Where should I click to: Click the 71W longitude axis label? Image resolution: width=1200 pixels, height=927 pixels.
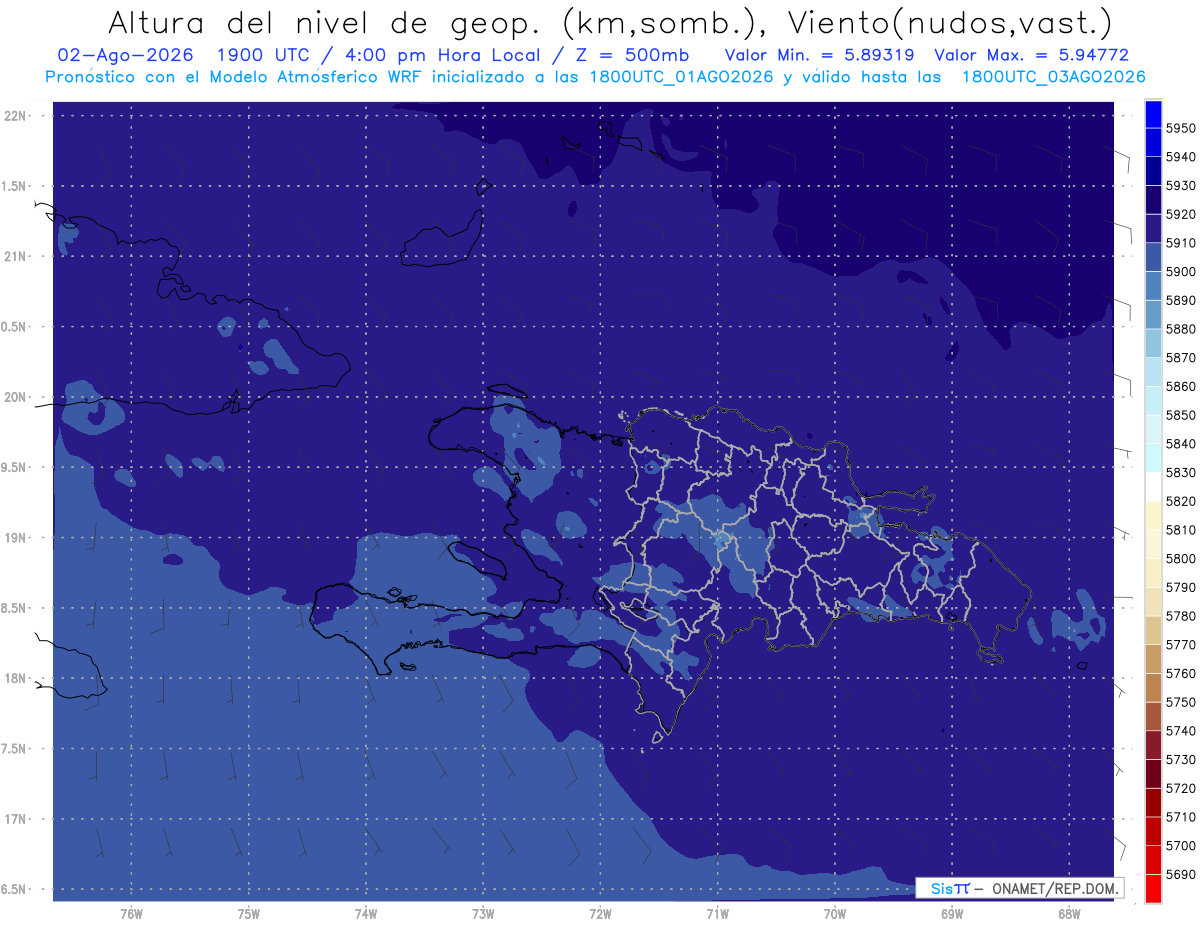tap(717, 912)
